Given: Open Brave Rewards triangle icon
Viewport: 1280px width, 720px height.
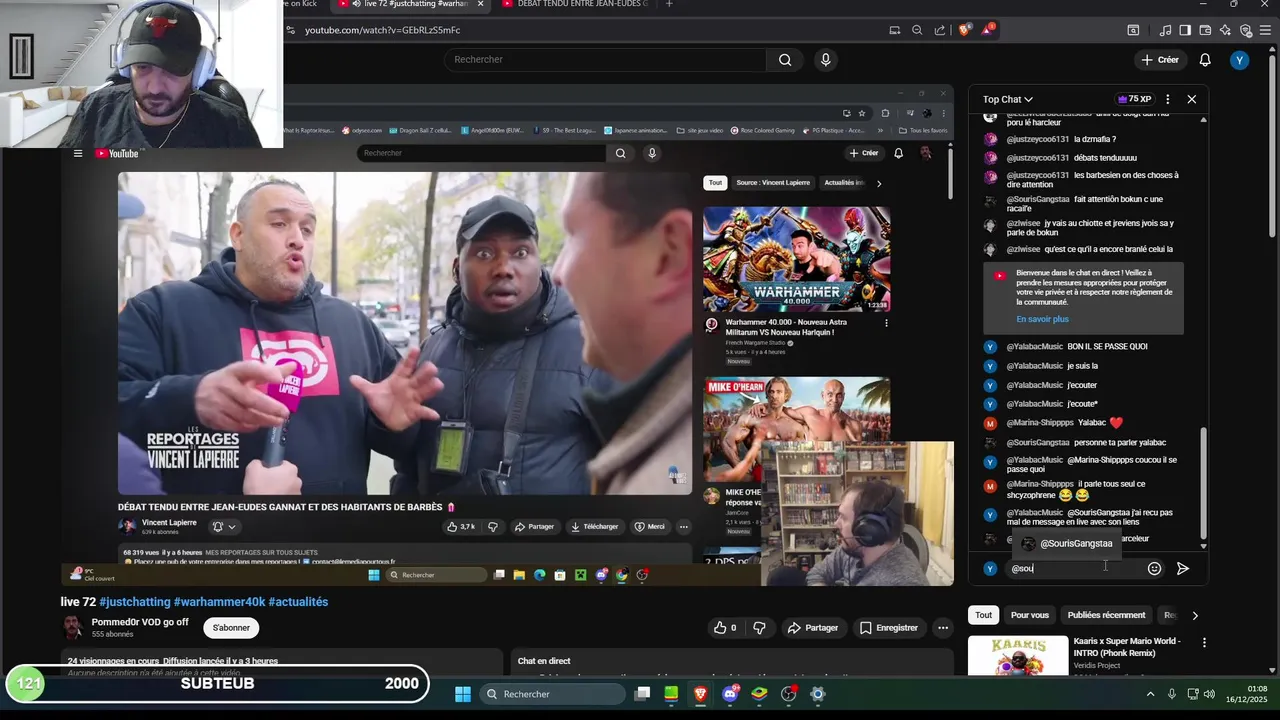Looking at the screenshot, I should pyautogui.click(x=987, y=30).
